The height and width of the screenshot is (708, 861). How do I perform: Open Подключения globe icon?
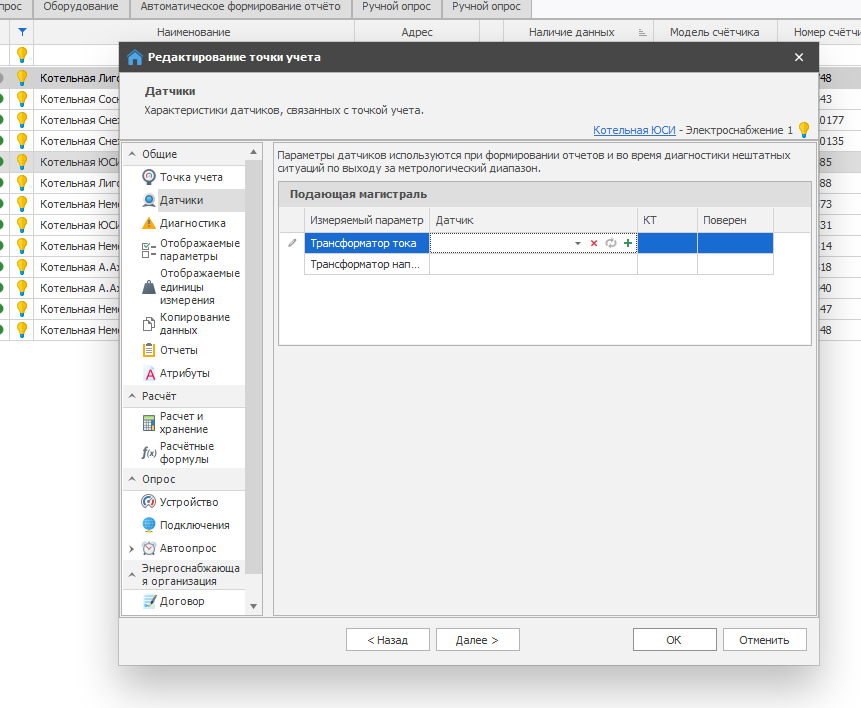click(148, 525)
